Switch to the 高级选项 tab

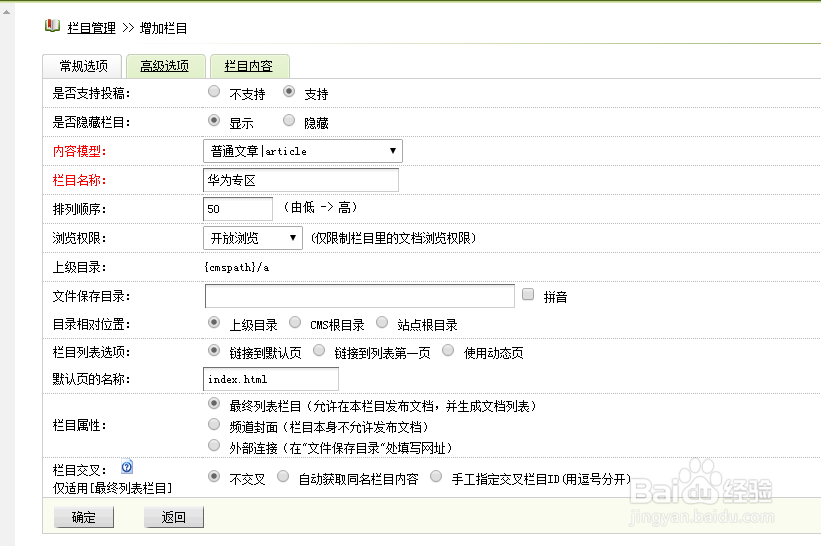[x=164, y=66]
